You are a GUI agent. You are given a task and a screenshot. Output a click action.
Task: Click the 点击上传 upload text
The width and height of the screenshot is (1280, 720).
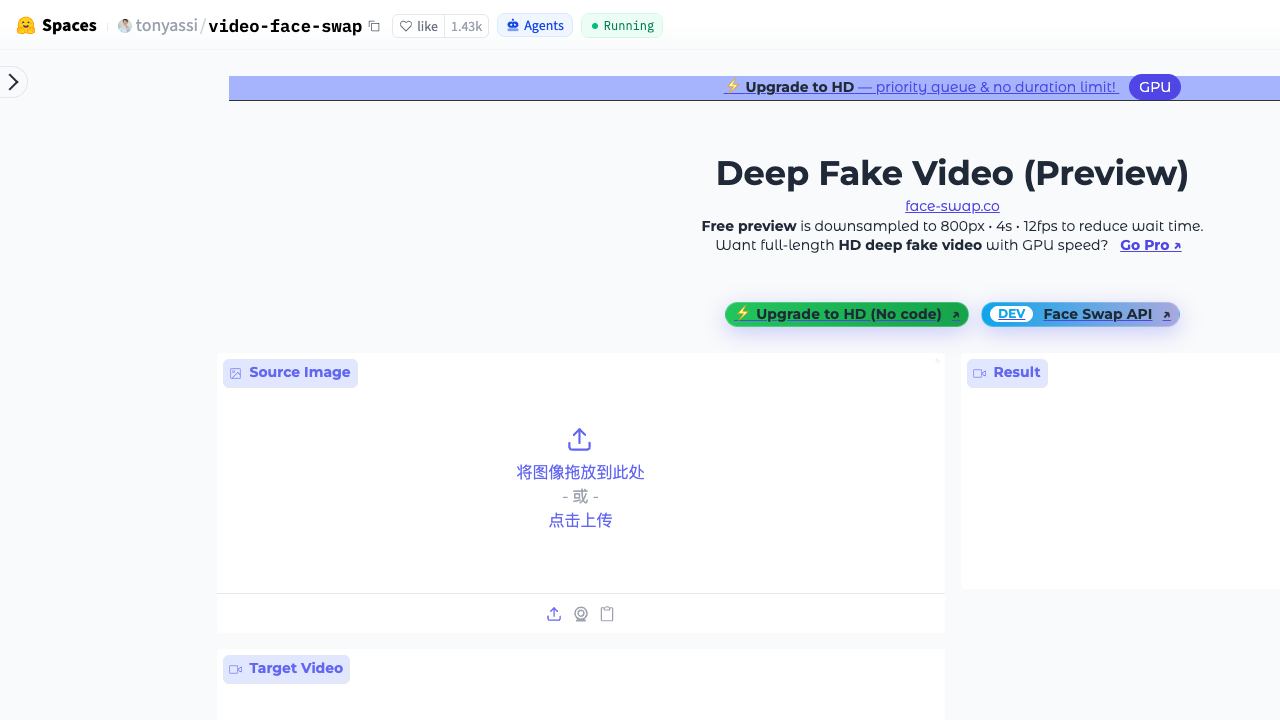580,520
